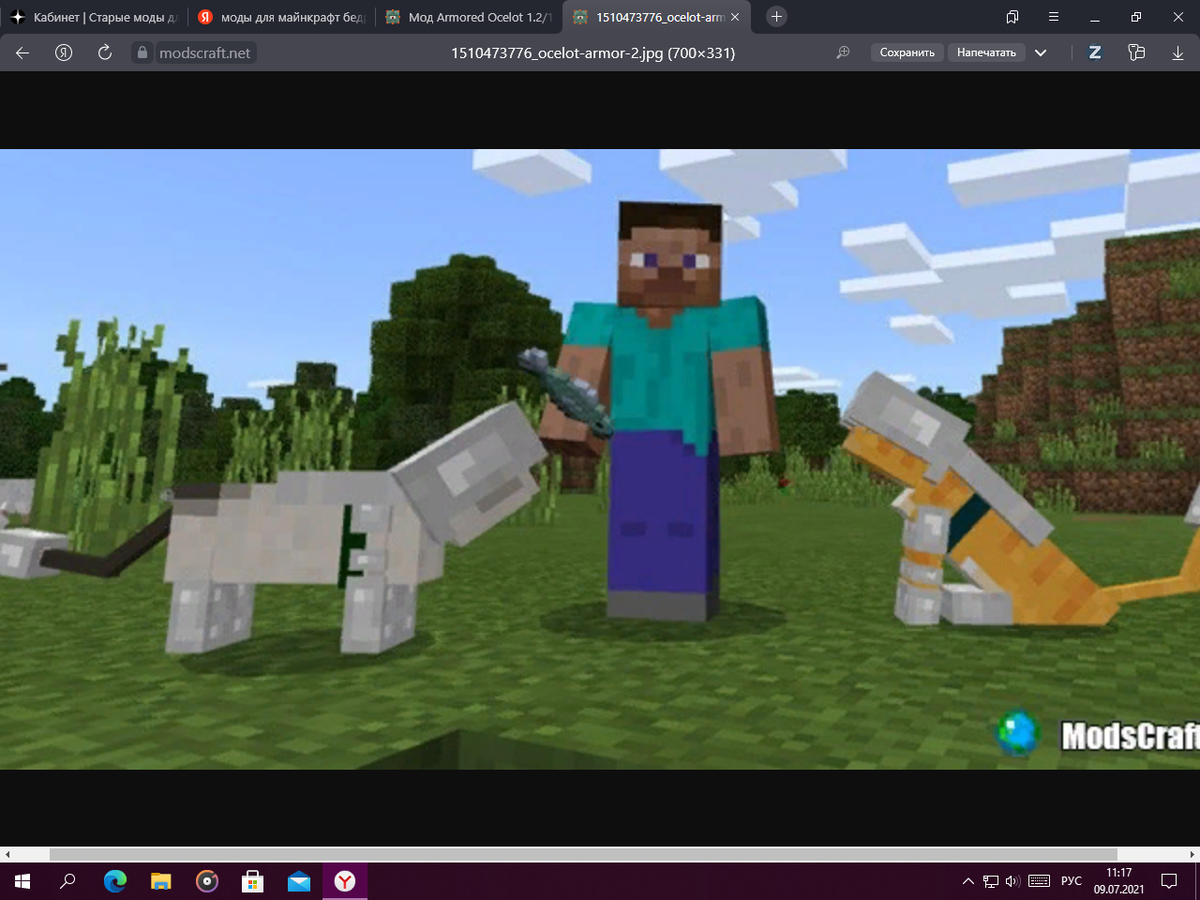Open the Windows Start menu

(22, 881)
